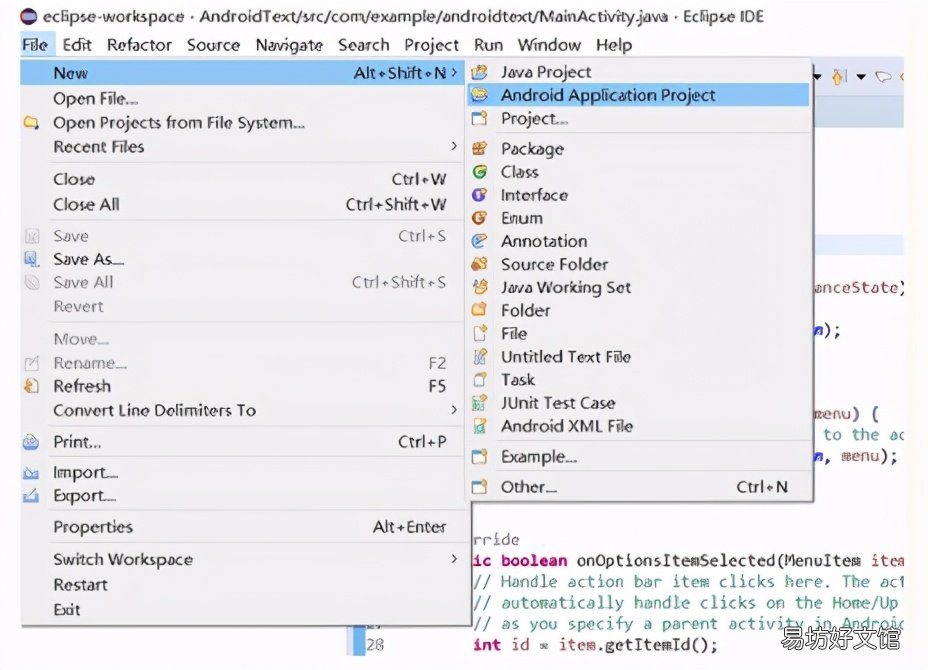The image size is (928, 670).
Task: Select the Package icon in the New submenu
Action: tap(479, 148)
